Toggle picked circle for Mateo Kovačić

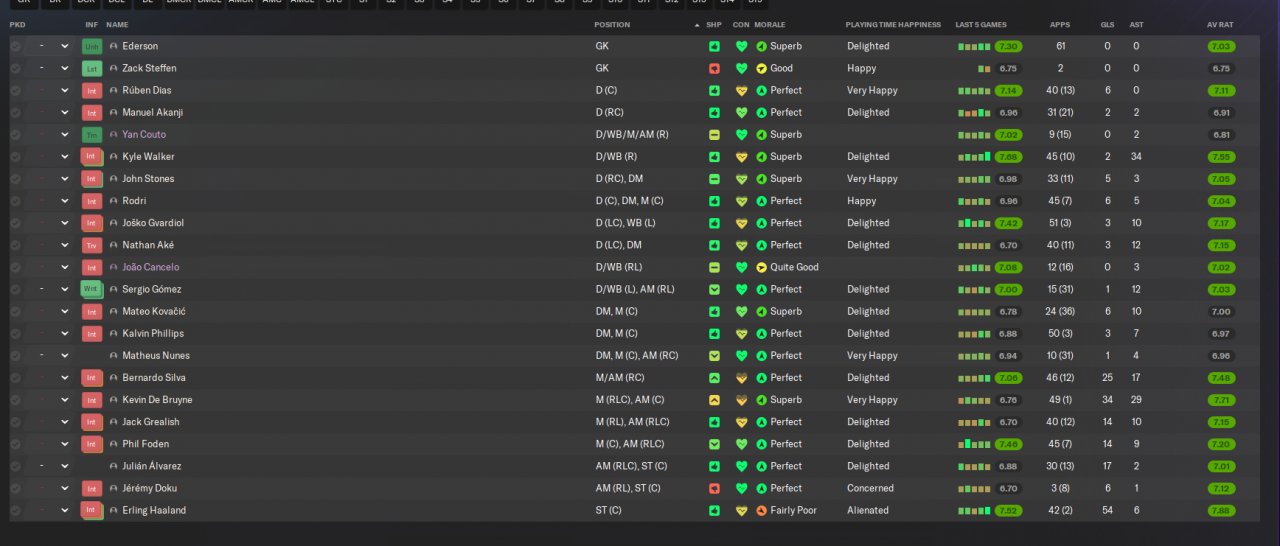15,311
